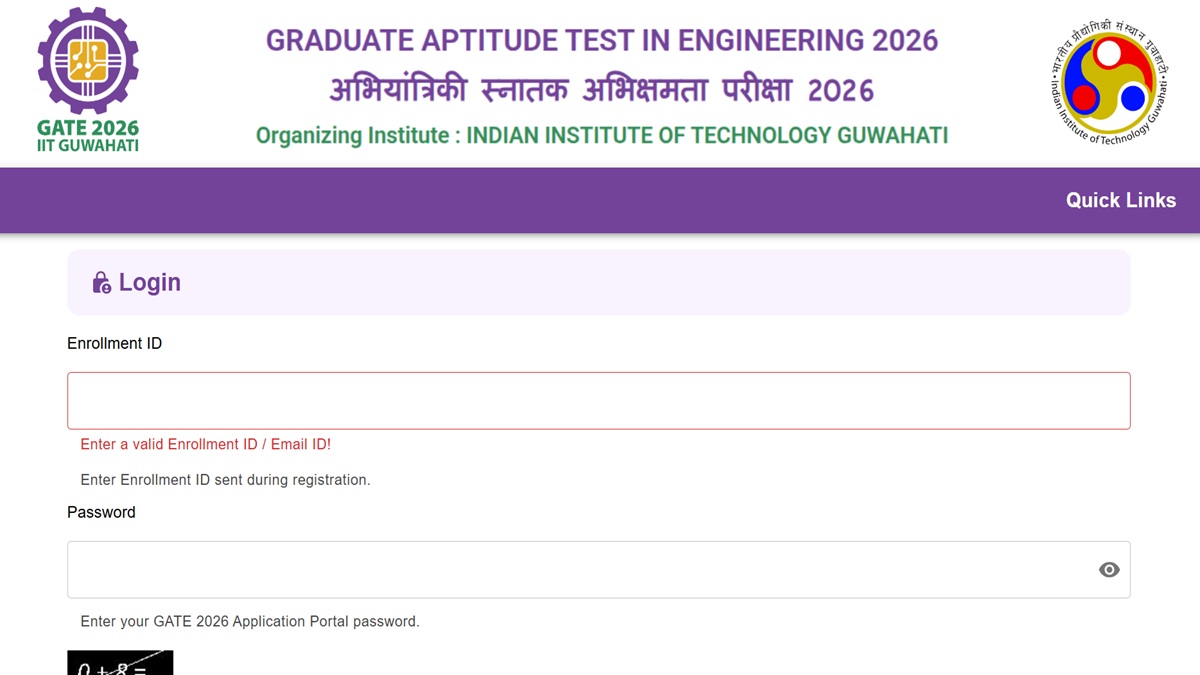Click the captcha arithmetic image
Screen dimensions: 1200x675
point(120,663)
